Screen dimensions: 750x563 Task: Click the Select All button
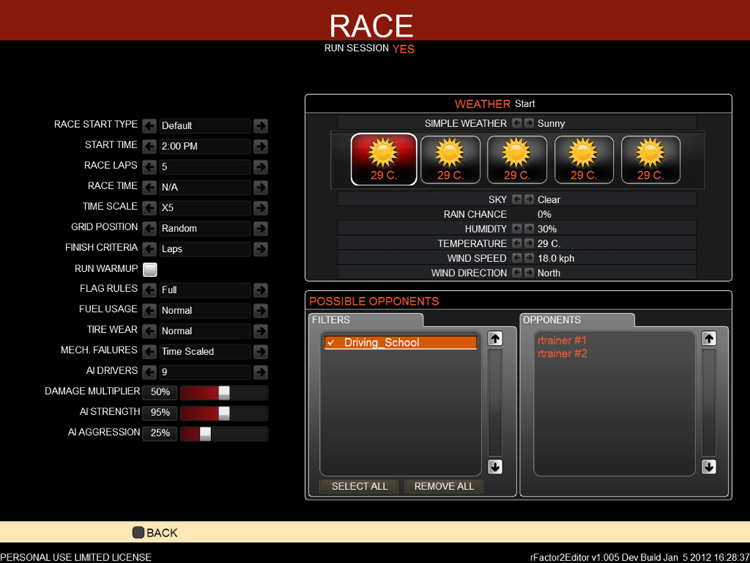point(359,486)
